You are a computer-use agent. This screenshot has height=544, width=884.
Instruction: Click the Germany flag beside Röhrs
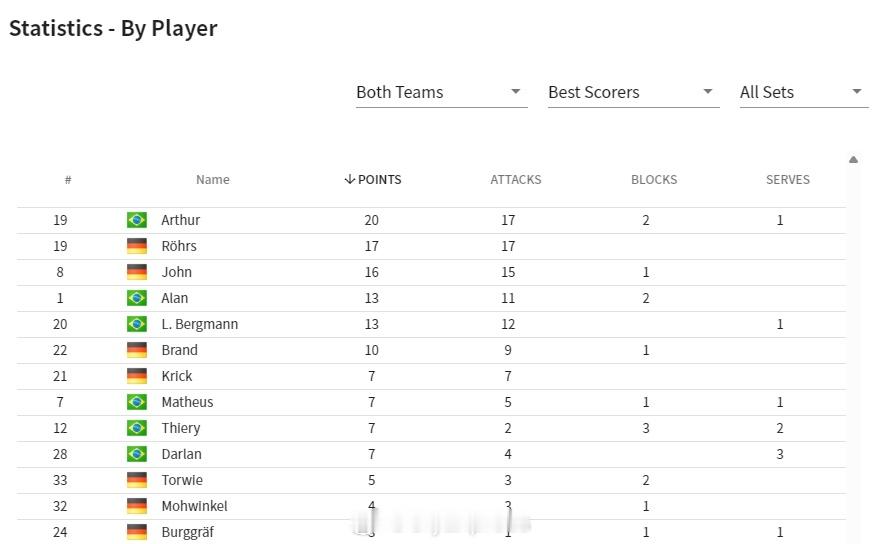click(137, 246)
